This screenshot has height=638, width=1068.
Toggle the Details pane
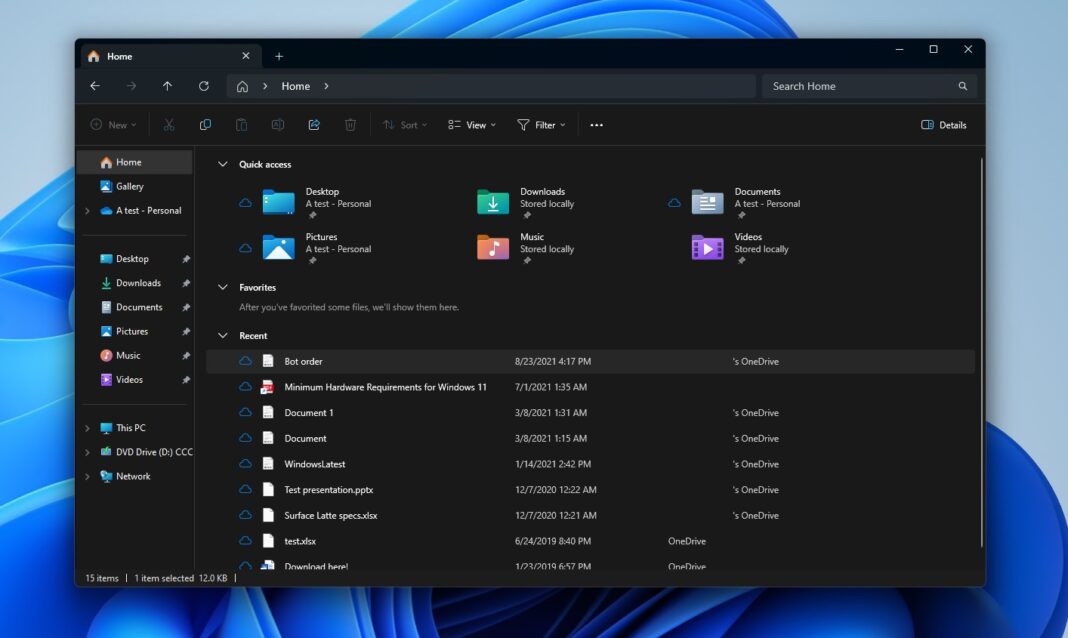pyautogui.click(x=943, y=125)
